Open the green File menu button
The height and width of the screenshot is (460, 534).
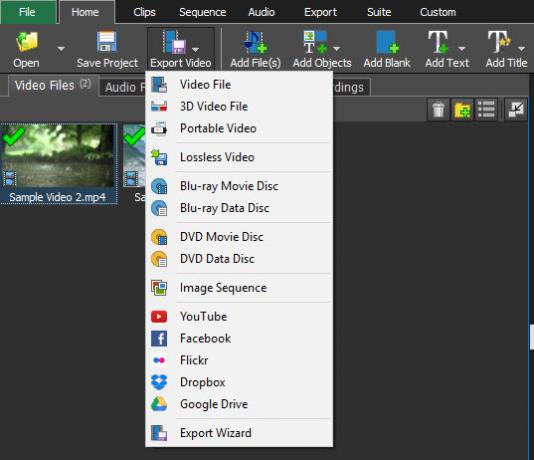click(28, 12)
